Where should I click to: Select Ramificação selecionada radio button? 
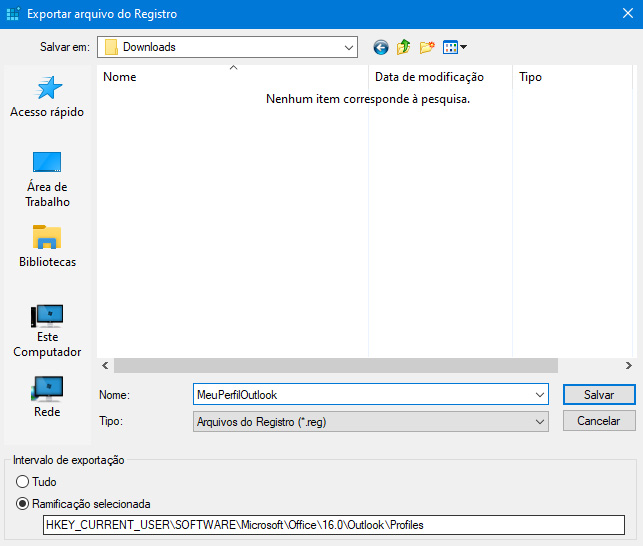click(23, 504)
